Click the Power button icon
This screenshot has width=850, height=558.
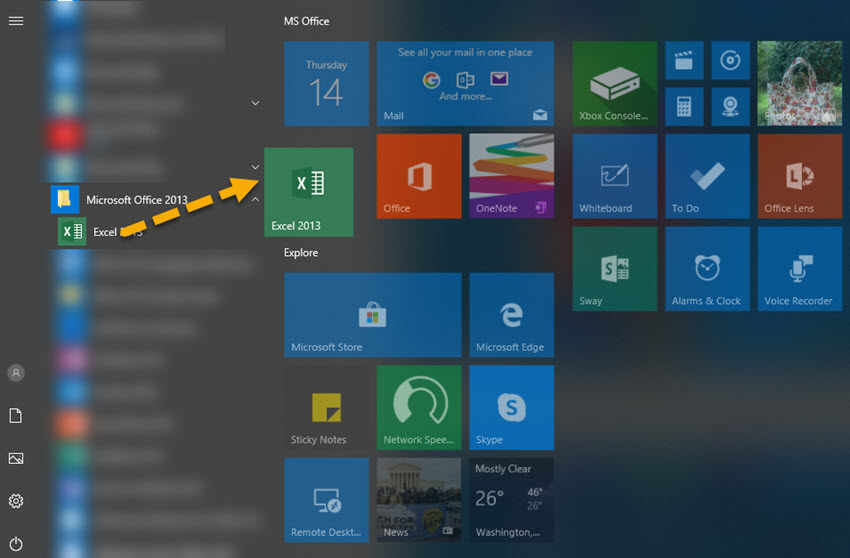[16, 544]
